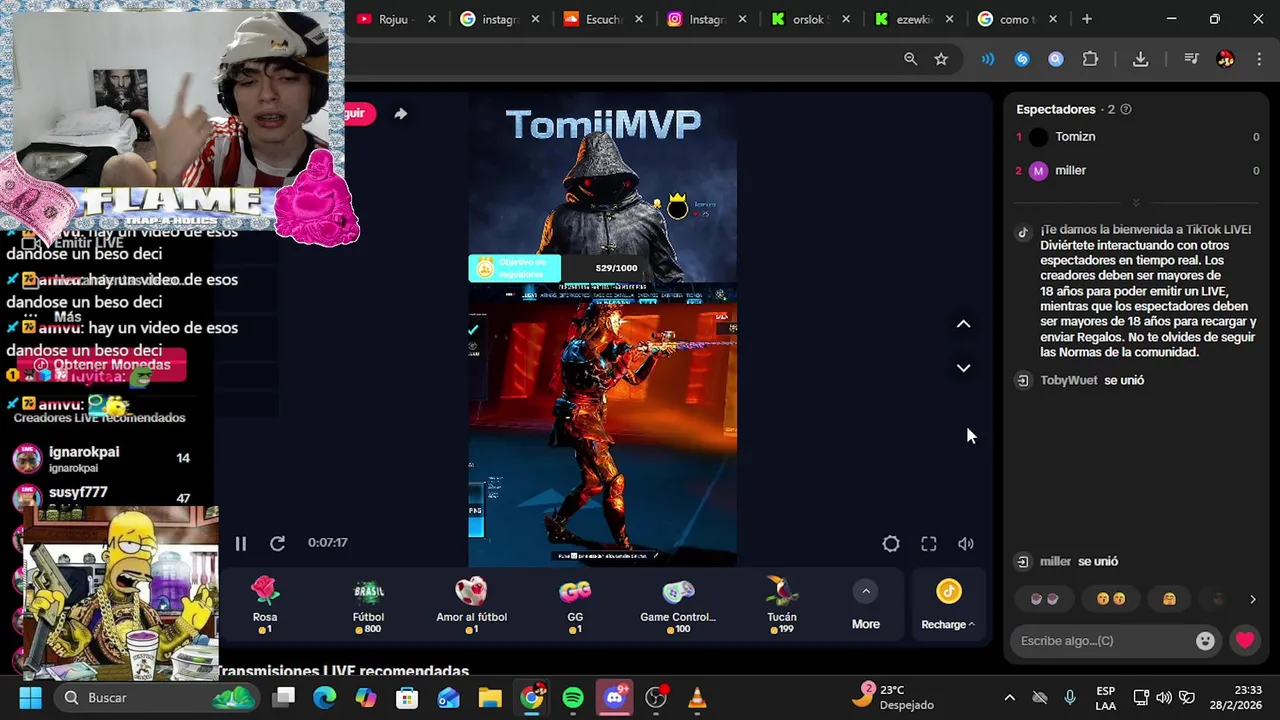Screen dimensions: 1280x720
Task: Open viewer Tomizn's profile
Action: 1075,137
